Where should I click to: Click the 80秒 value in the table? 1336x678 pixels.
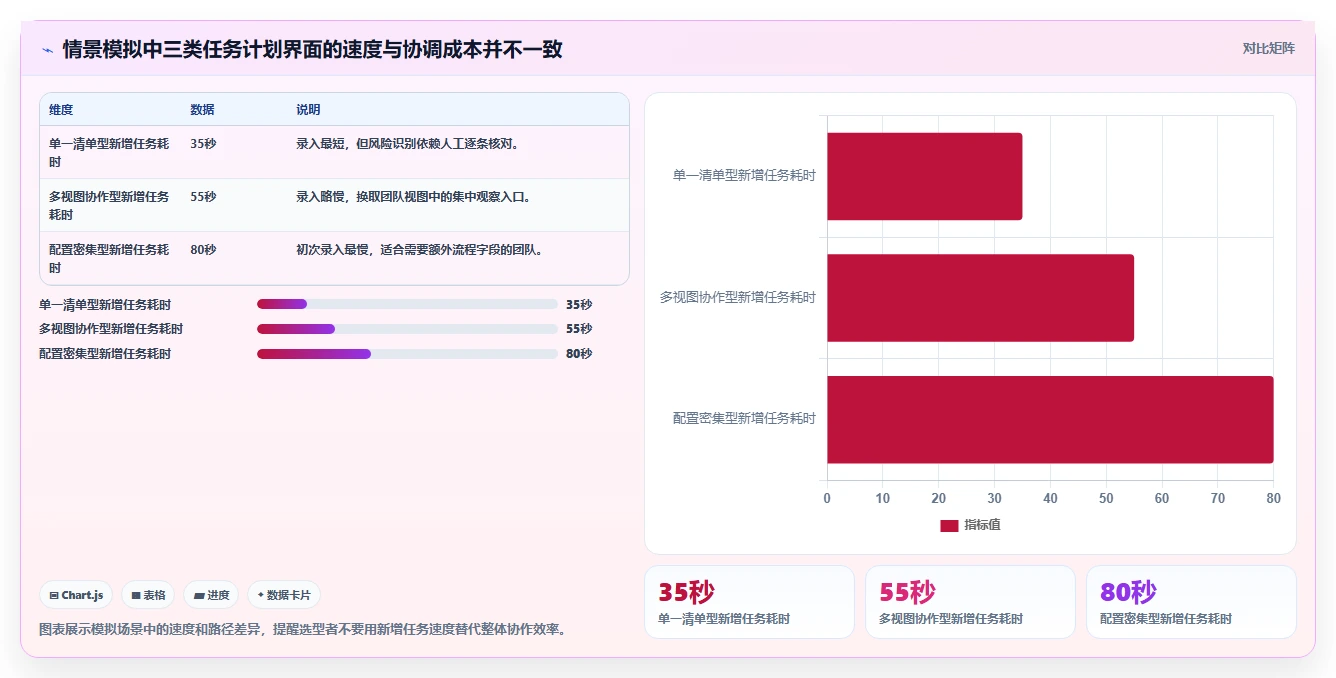(x=203, y=249)
